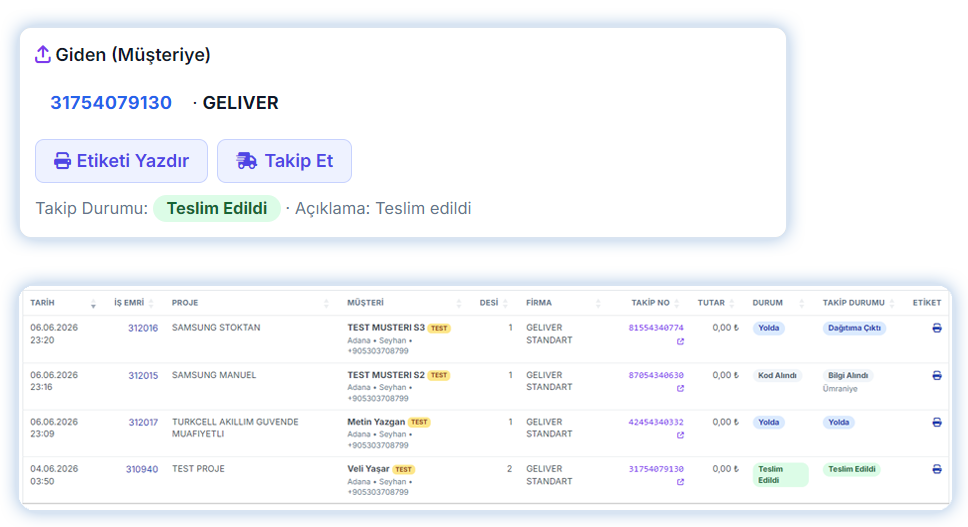Print label for work order 312017
The width and height of the screenshot is (968, 527).
(x=937, y=422)
